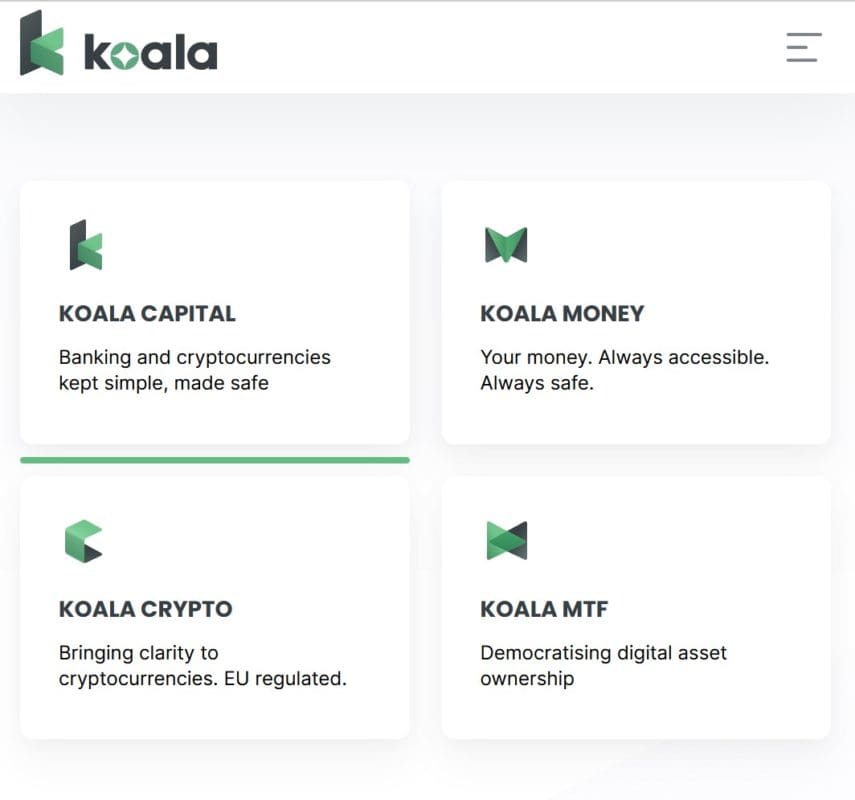Click 'Banking and cryptocurrencies kept simple' description
855x800 pixels.
click(195, 370)
